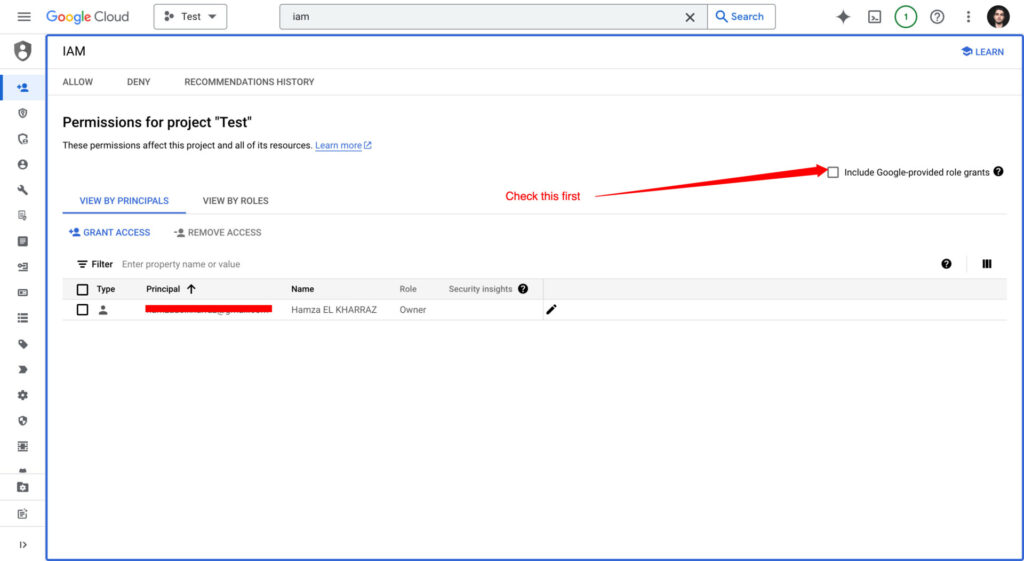
Task: Open notifications badge showing 1
Action: [x=905, y=17]
